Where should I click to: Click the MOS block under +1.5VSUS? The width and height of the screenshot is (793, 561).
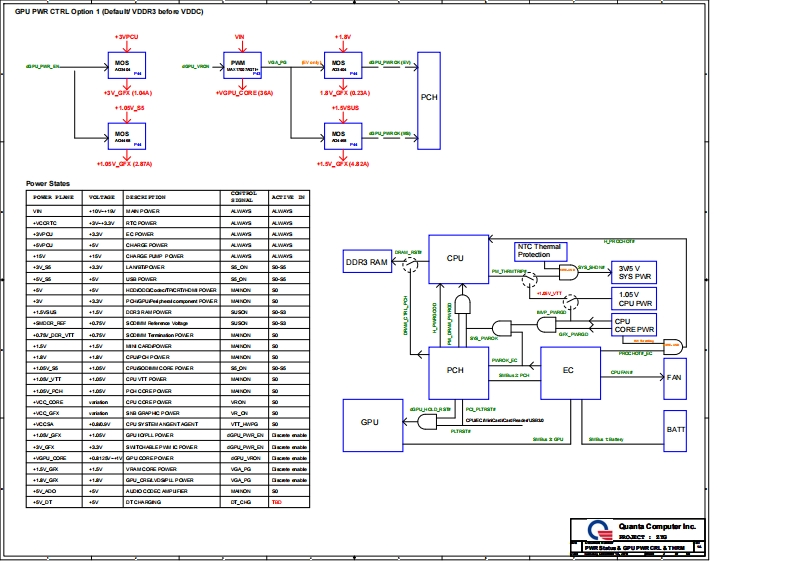click(x=341, y=136)
